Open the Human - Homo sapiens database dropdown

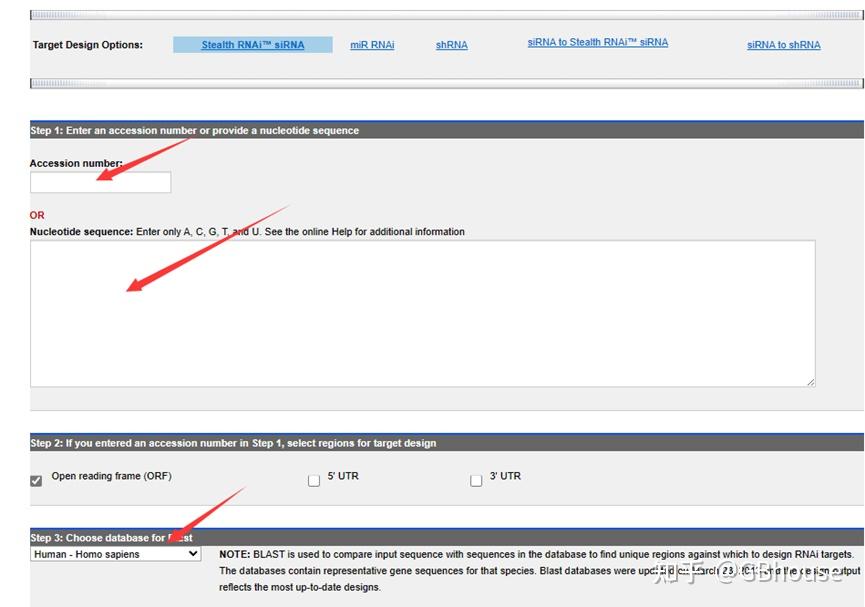click(x=116, y=554)
